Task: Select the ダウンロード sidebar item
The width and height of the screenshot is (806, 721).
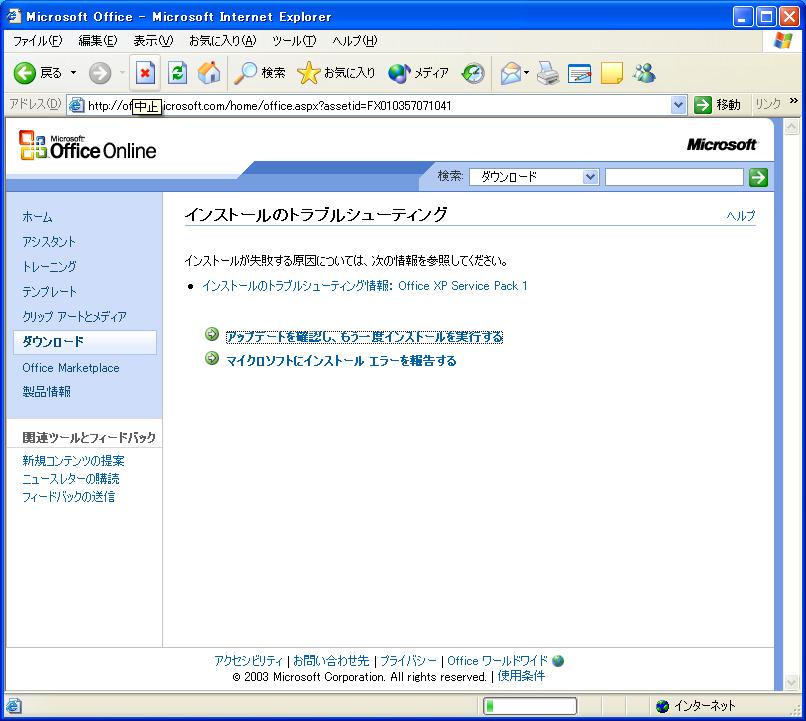Action: pos(85,342)
